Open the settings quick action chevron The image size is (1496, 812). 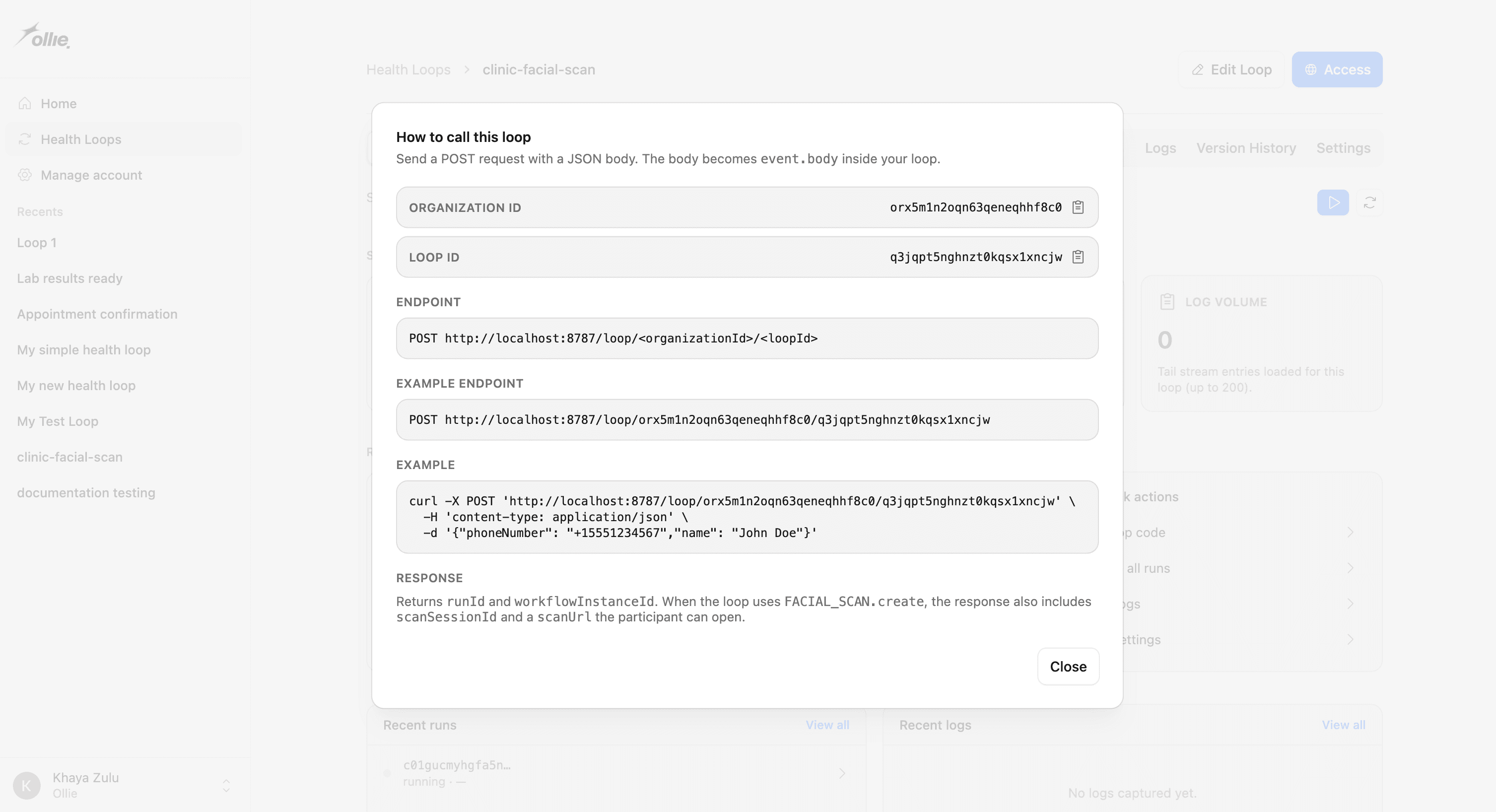(1350, 639)
